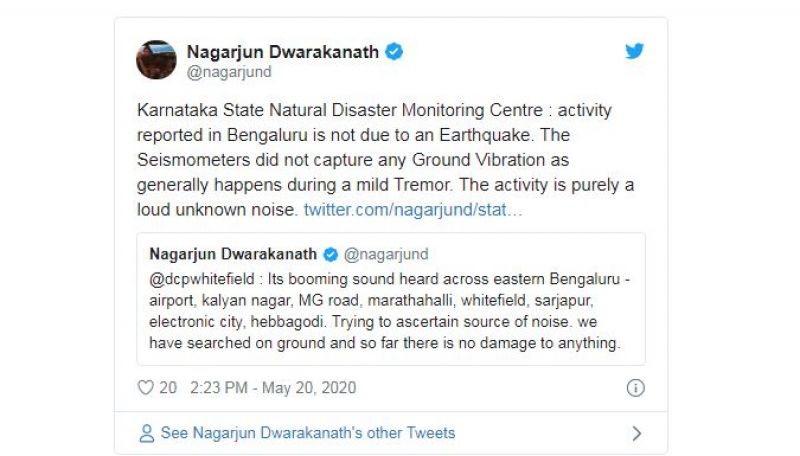This screenshot has height=456, width=800.
Task: Like the tweet with the heart icon
Action: tap(146, 388)
